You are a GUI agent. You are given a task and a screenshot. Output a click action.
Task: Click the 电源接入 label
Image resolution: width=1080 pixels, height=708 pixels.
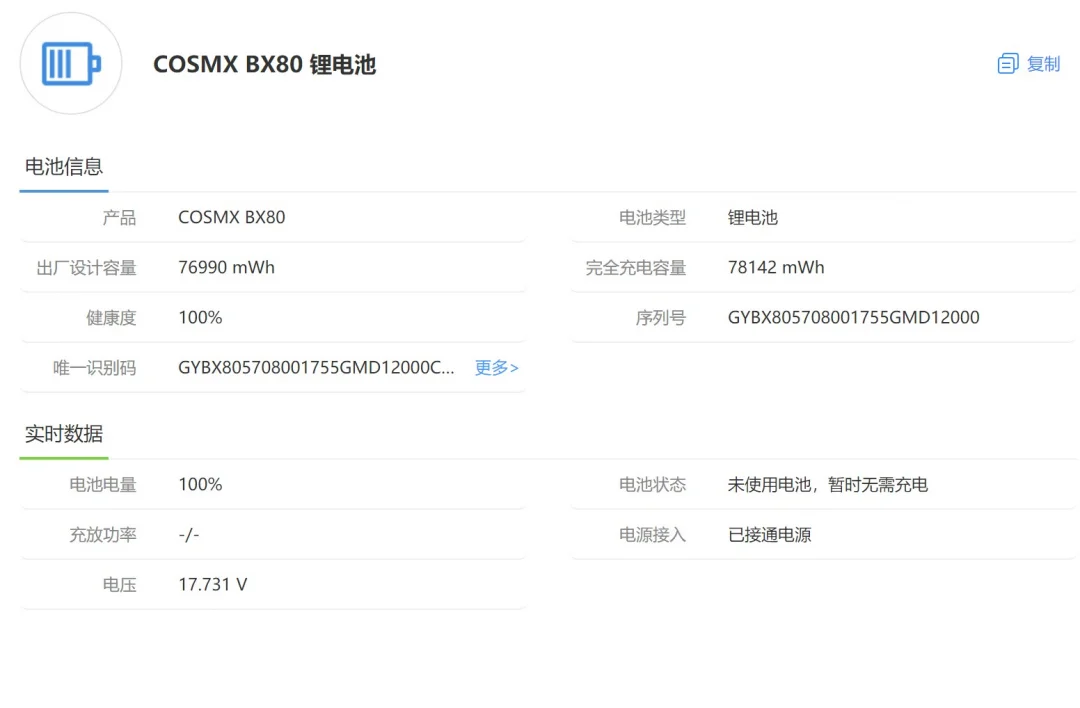[x=652, y=535]
